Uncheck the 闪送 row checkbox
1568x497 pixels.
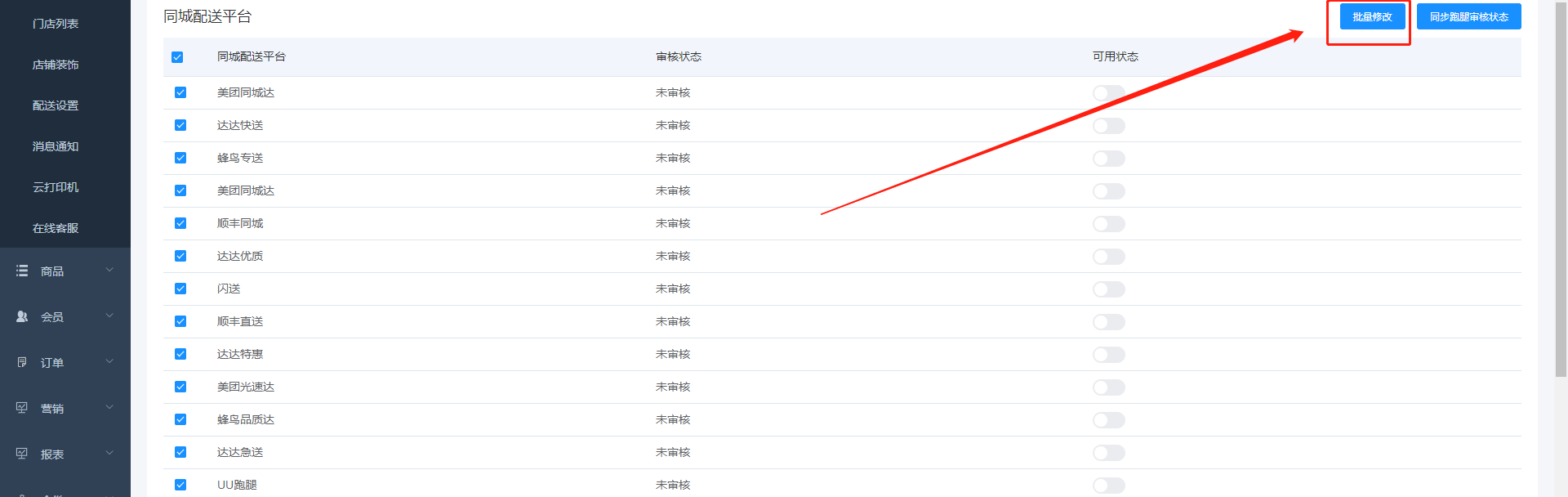(x=180, y=289)
